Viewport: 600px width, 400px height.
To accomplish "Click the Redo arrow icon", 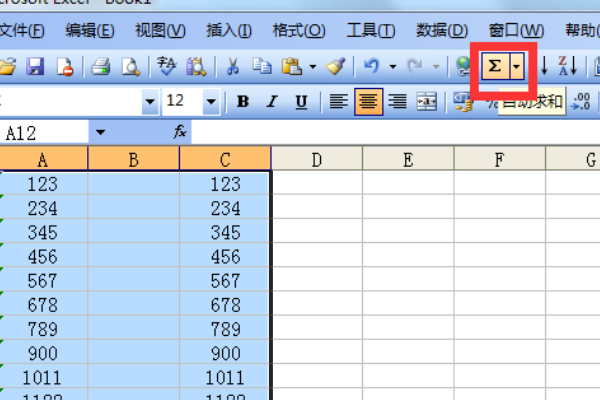I will (415, 67).
